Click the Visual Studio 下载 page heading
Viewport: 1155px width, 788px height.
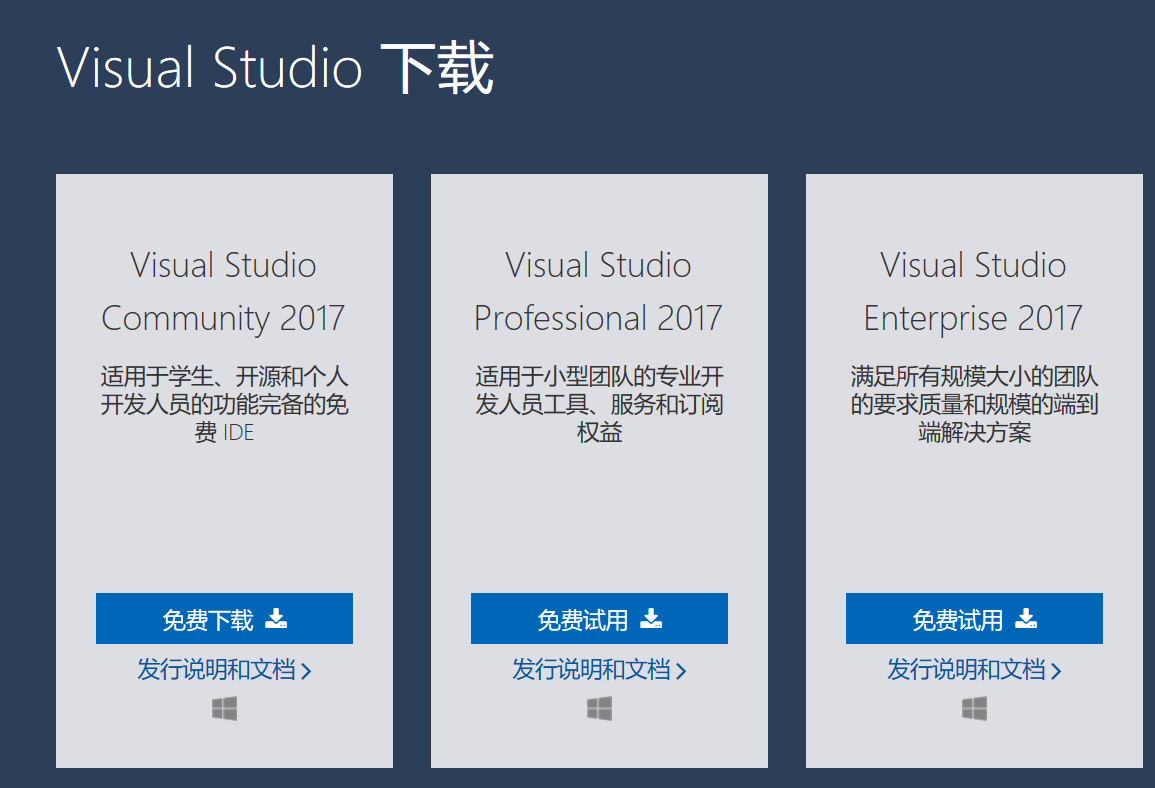click(275, 68)
